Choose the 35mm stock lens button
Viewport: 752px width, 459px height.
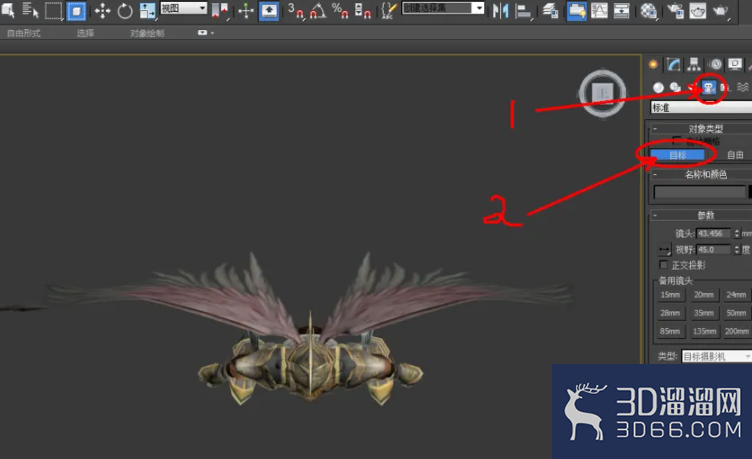pyautogui.click(x=704, y=313)
